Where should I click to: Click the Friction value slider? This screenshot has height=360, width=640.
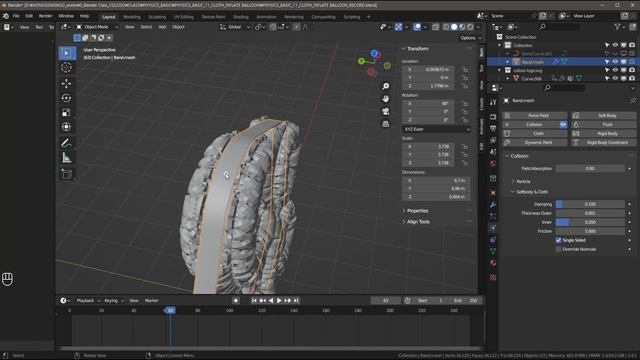pos(590,231)
